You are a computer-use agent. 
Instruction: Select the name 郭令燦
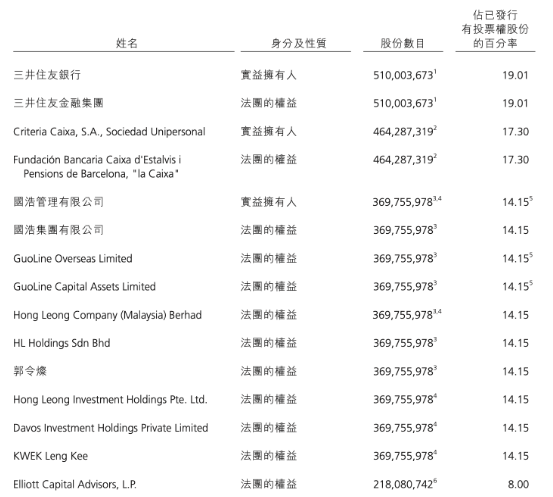pyautogui.click(x=30, y=371)
